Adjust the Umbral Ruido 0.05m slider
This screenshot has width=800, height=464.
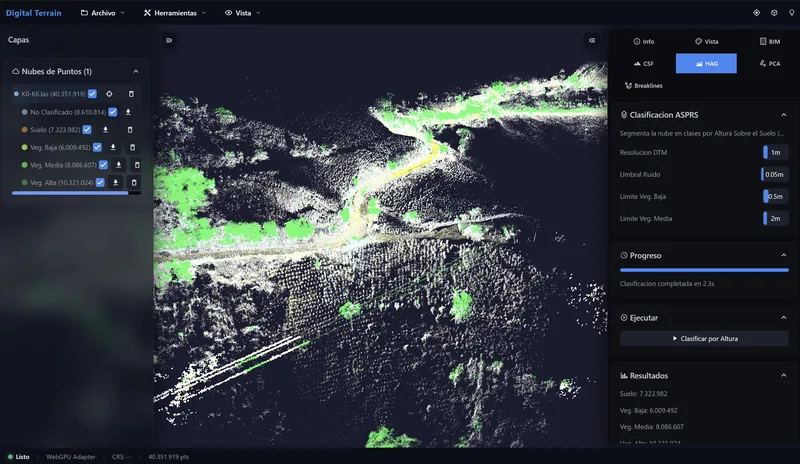point(774,174)
